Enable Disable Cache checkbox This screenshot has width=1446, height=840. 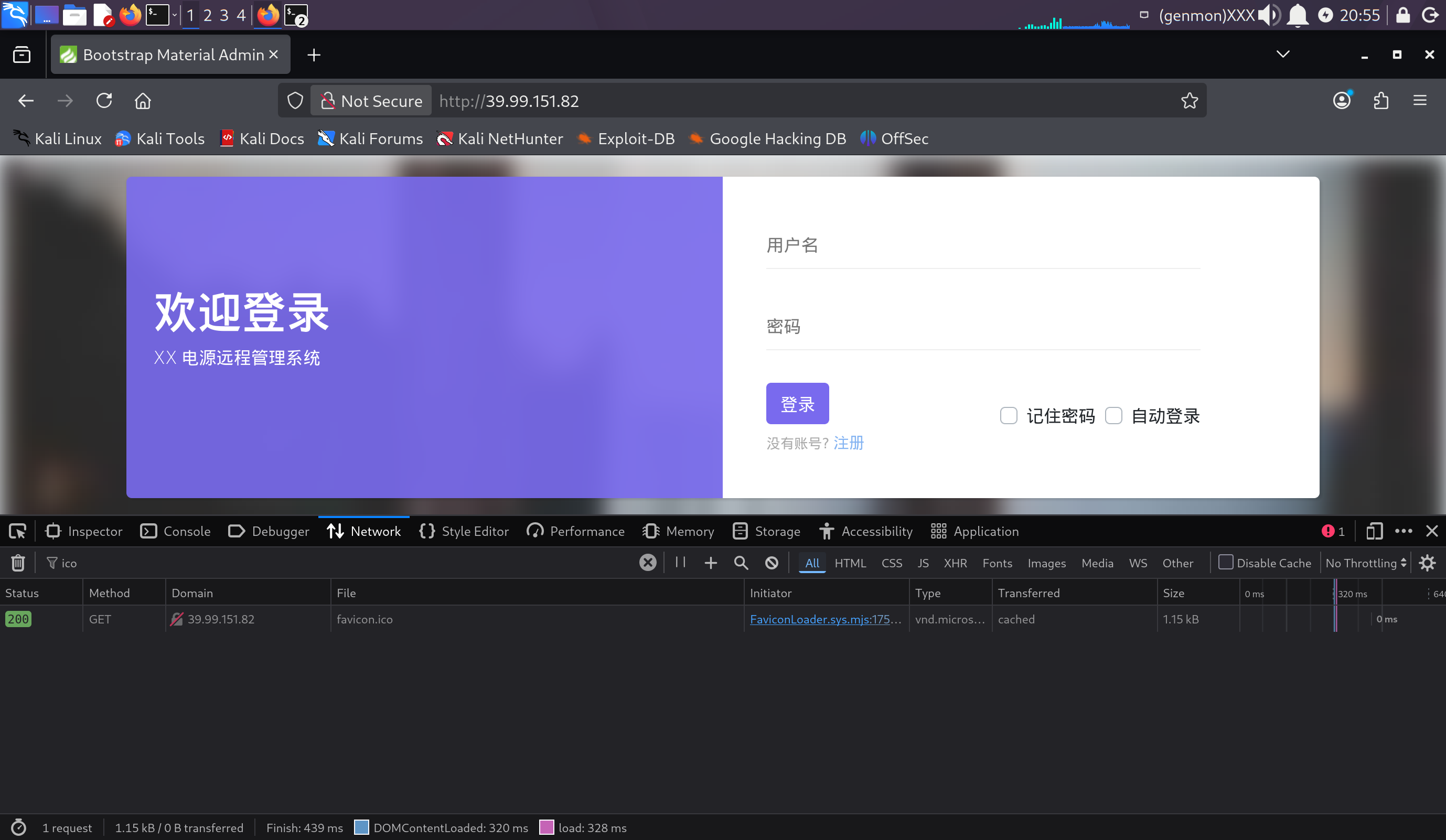(x=1225, y=562)
